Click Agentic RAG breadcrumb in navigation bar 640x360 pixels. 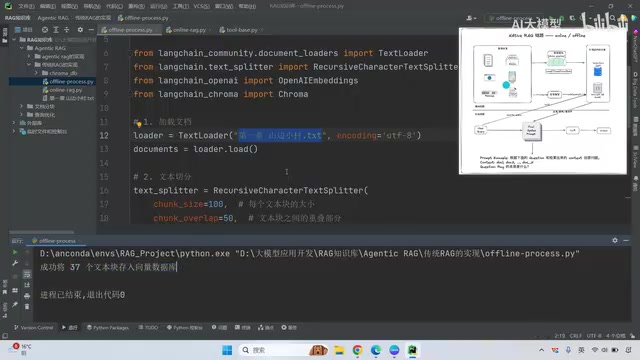pos(53,18)
